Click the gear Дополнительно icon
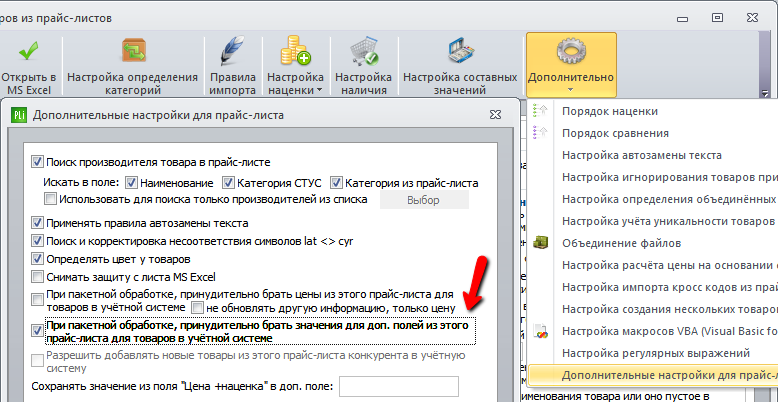This screenshot has height=402, width=778. [571, 52]
